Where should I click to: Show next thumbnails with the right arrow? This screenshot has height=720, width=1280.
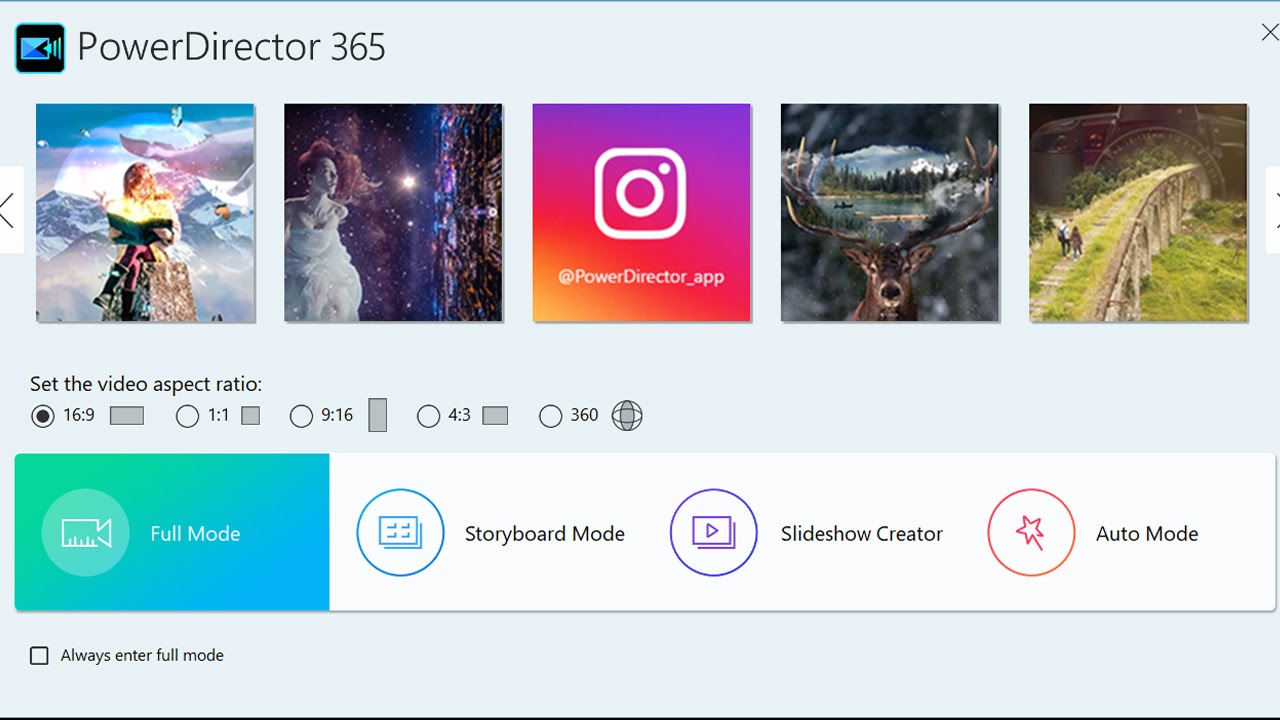coord(1273,210)
